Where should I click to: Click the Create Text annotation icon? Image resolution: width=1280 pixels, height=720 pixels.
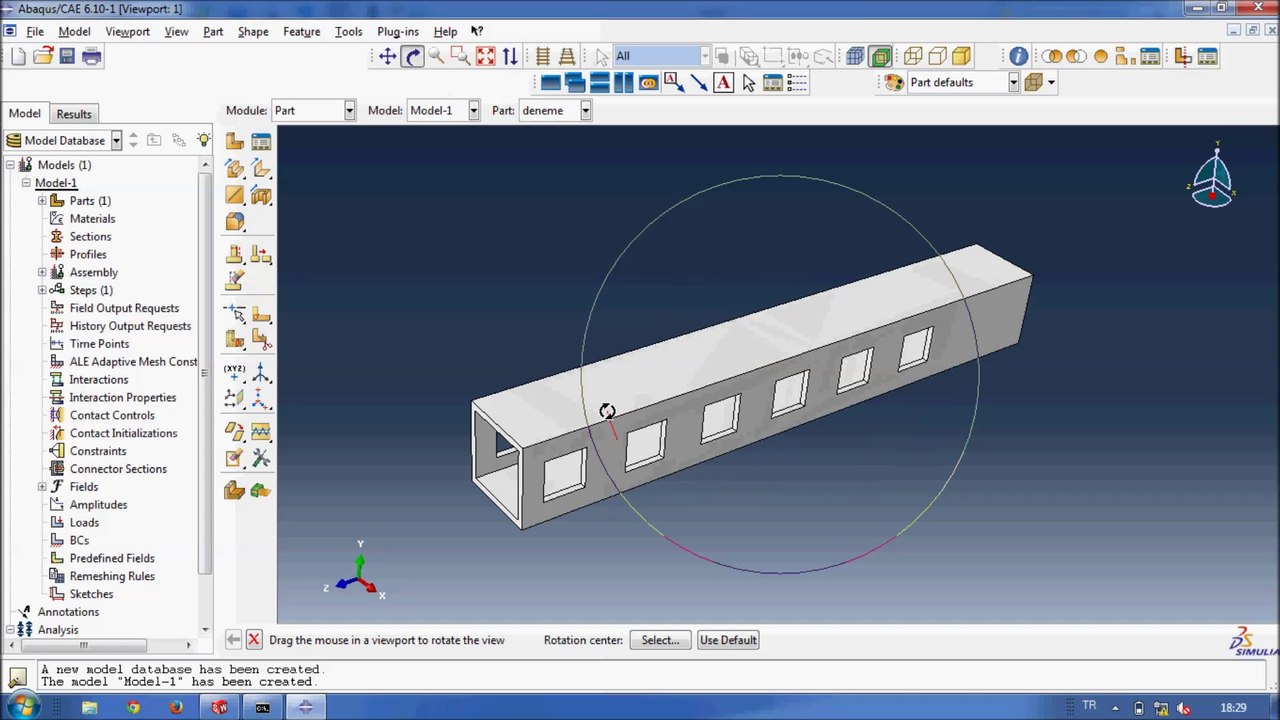723,83
